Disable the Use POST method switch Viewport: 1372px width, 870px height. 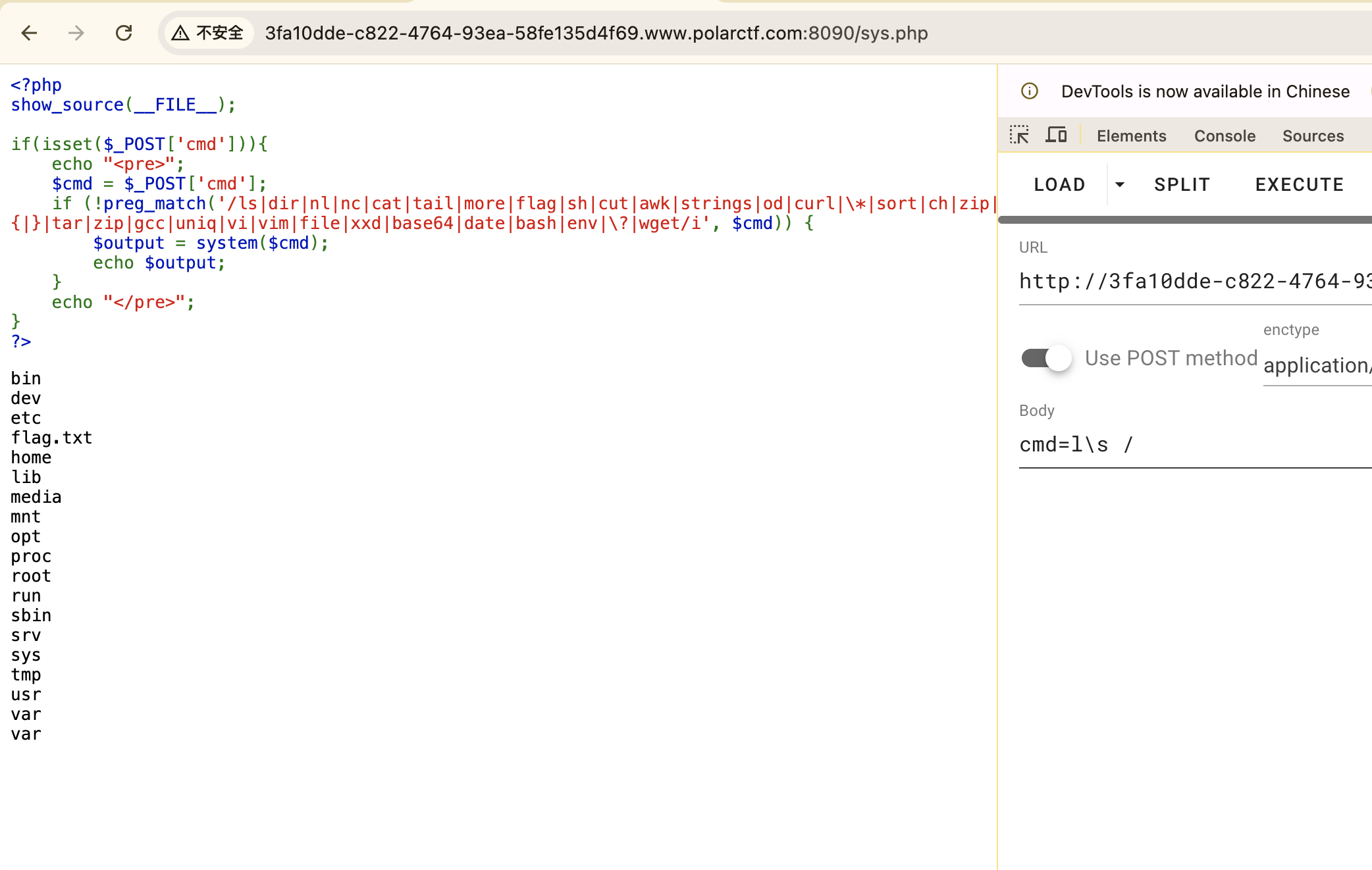click(1047, 358)
